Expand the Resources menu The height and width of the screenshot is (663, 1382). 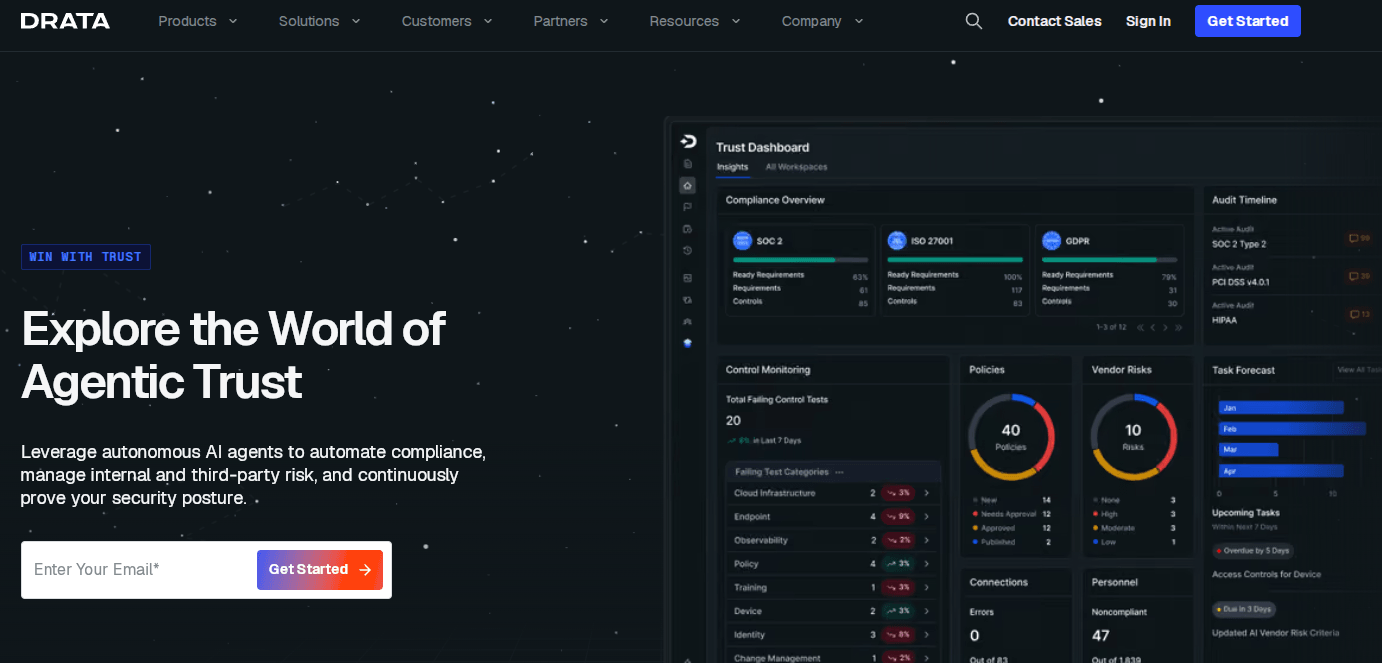click(695, 21)
